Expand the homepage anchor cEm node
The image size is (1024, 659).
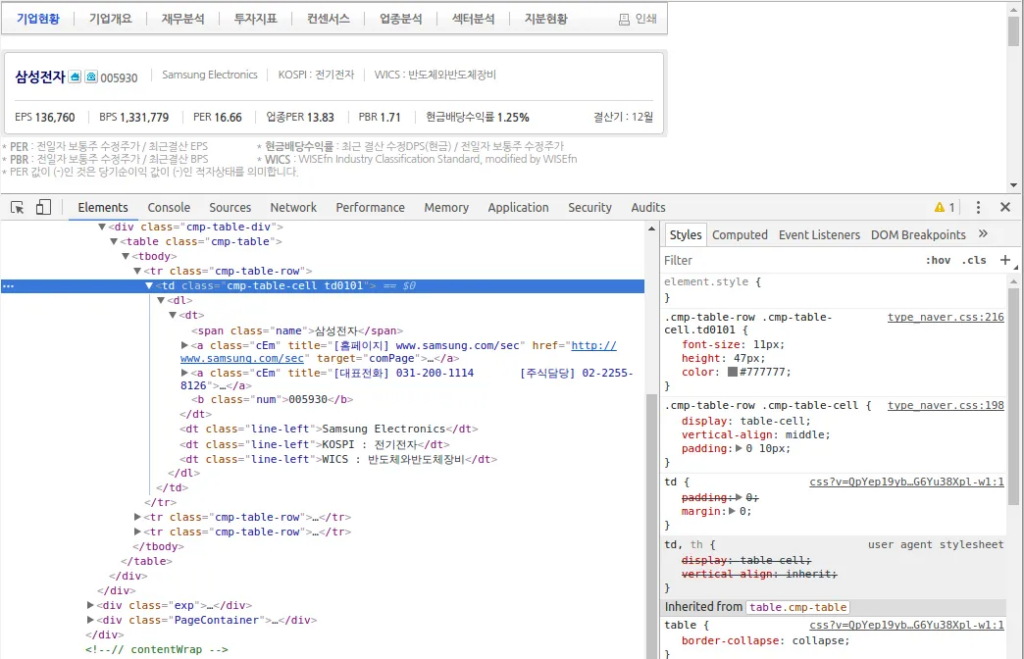[x=184, y=345]
